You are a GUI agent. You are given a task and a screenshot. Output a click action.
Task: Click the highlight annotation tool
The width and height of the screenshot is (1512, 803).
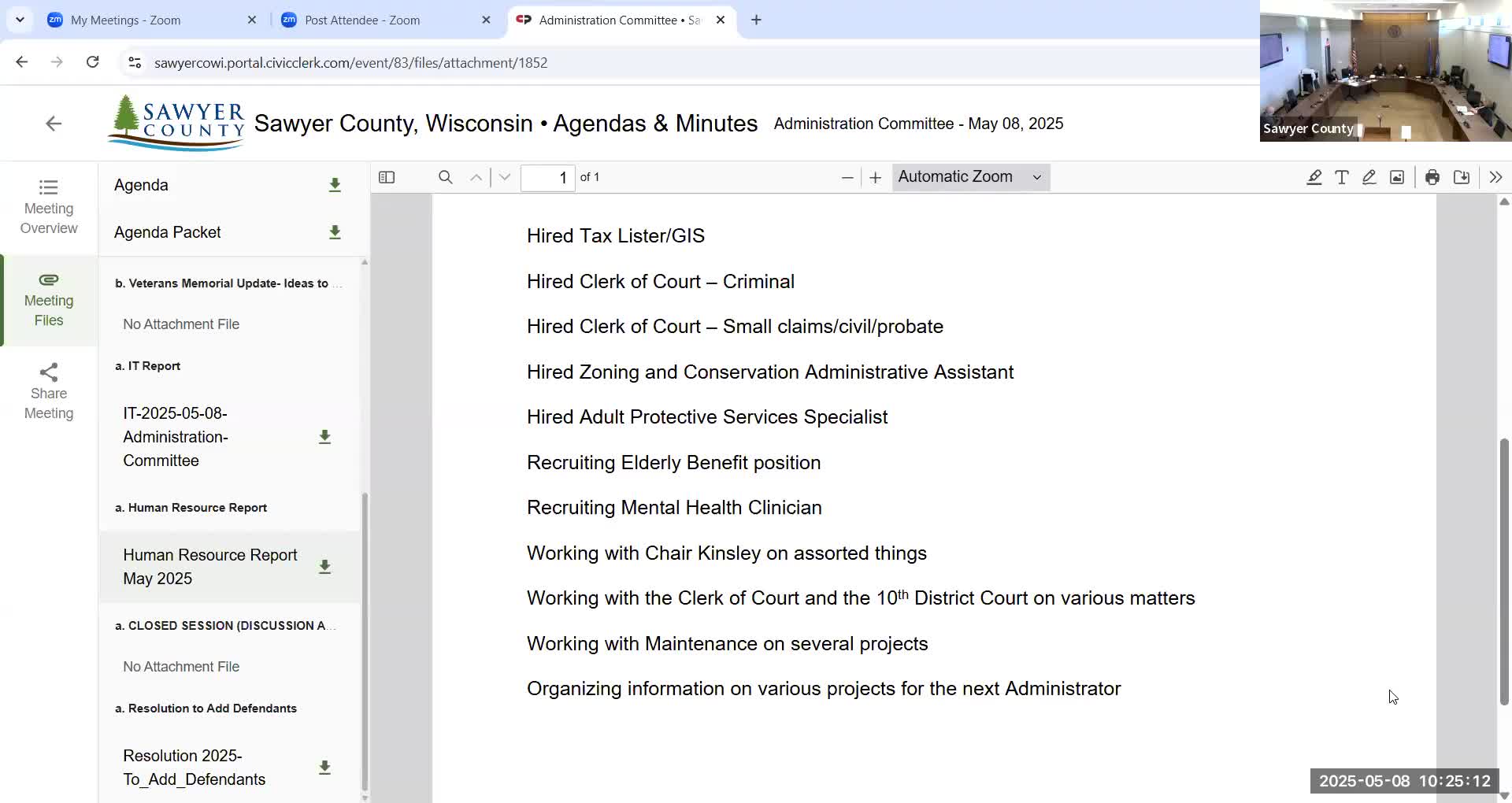coord(1314,177)
